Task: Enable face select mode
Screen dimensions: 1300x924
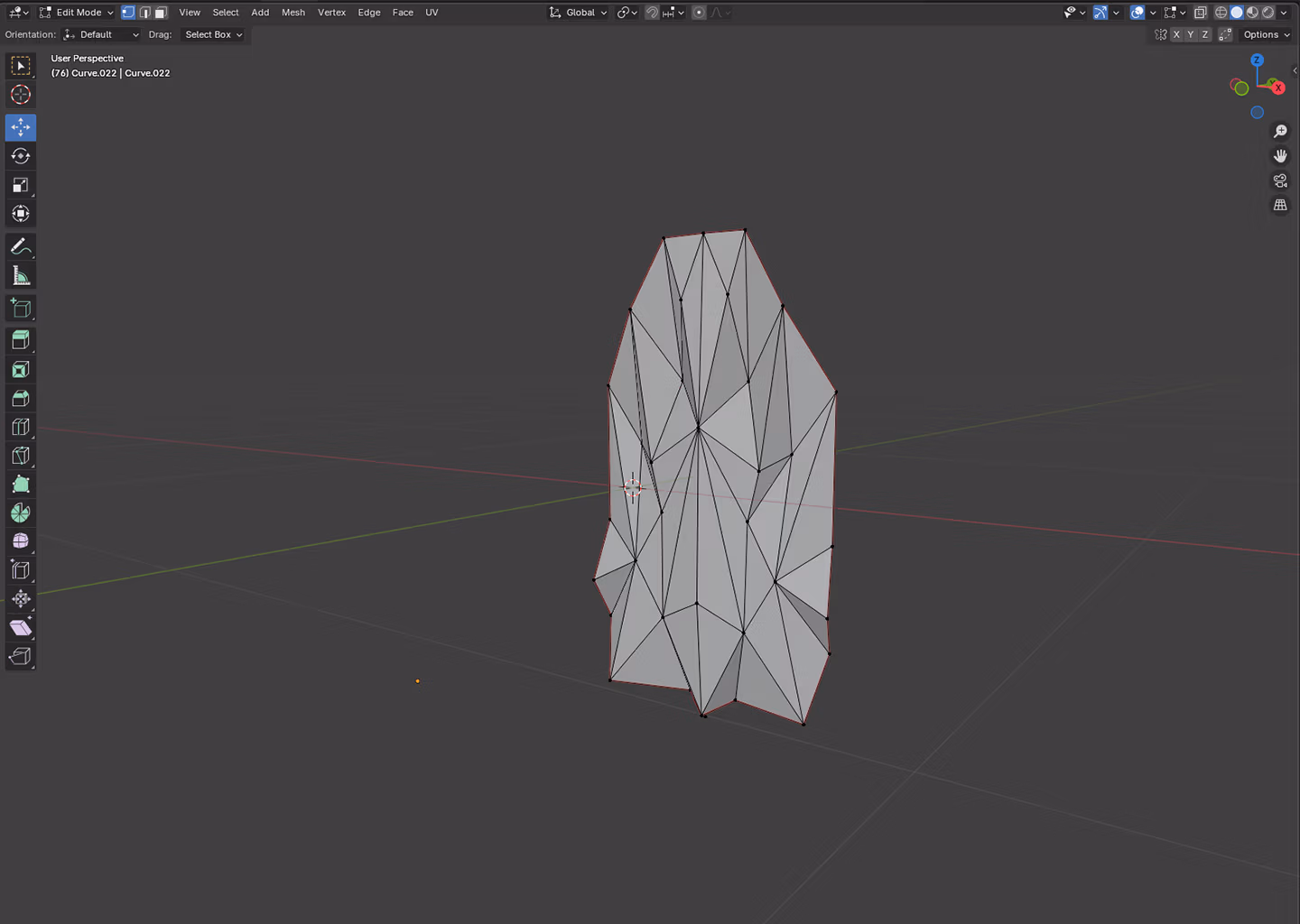Action: [x=161, y=13]
